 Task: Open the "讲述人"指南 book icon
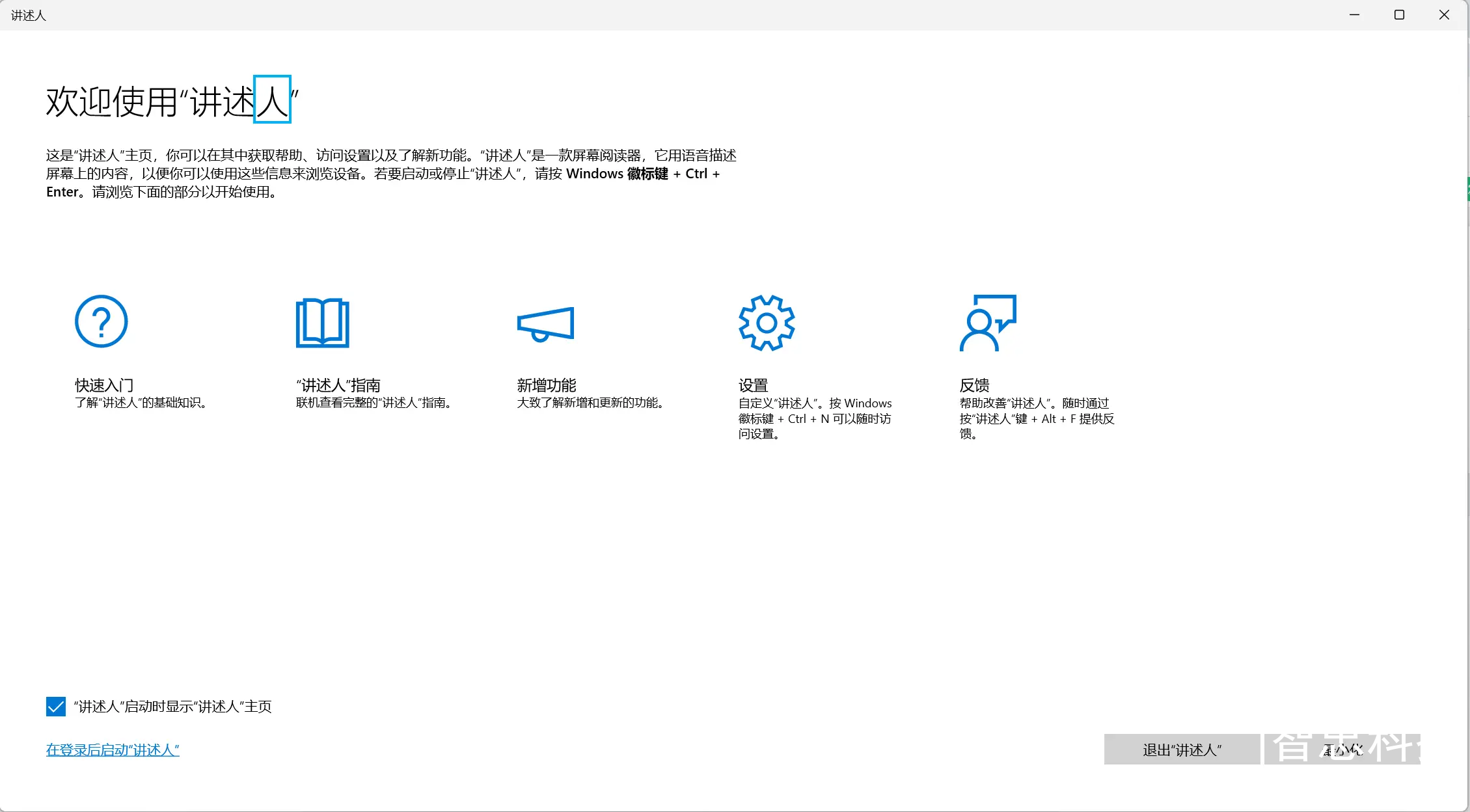click(323, 323)
